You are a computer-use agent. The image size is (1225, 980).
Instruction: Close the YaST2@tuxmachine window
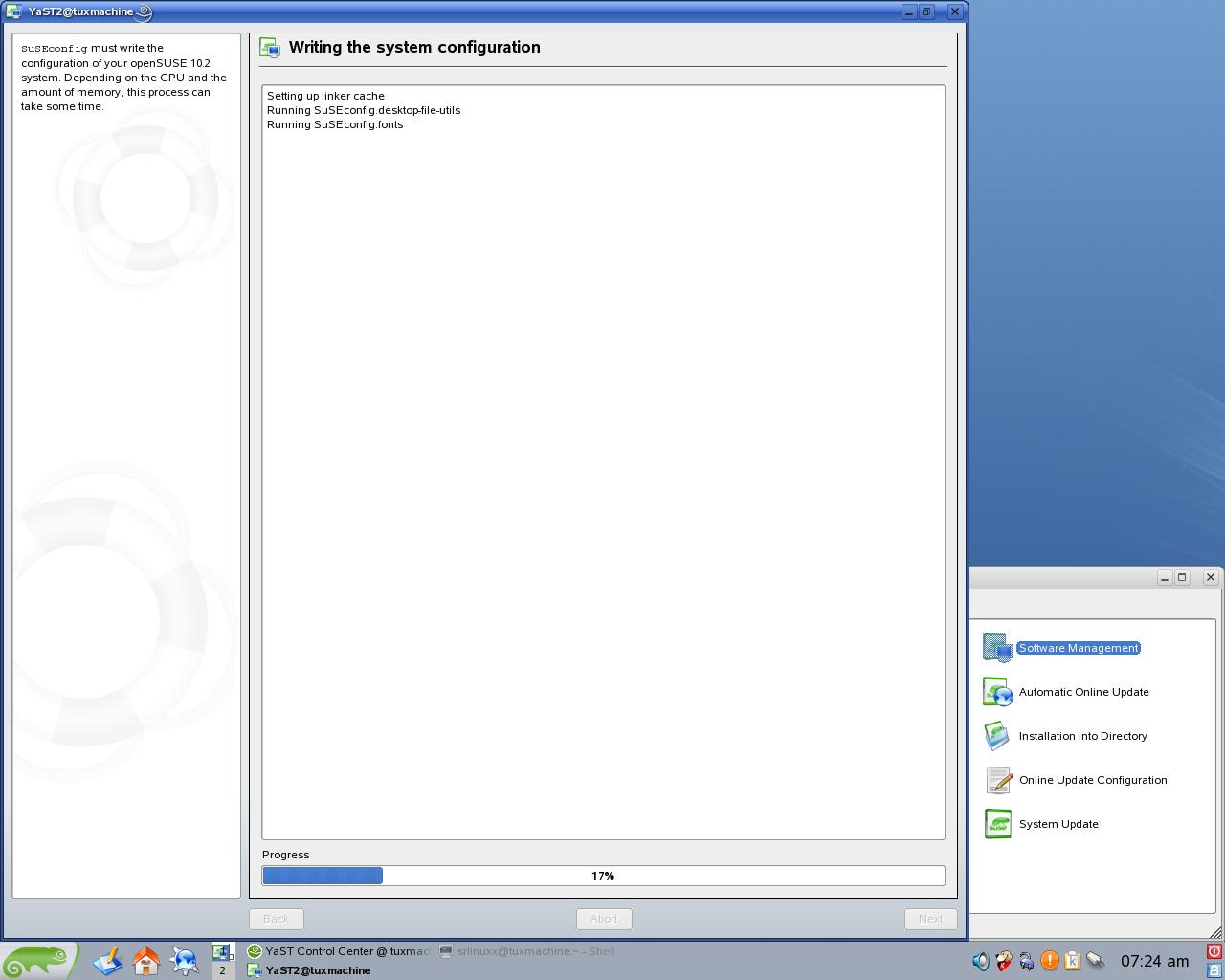pyautogui.click(x=955, y=11)
